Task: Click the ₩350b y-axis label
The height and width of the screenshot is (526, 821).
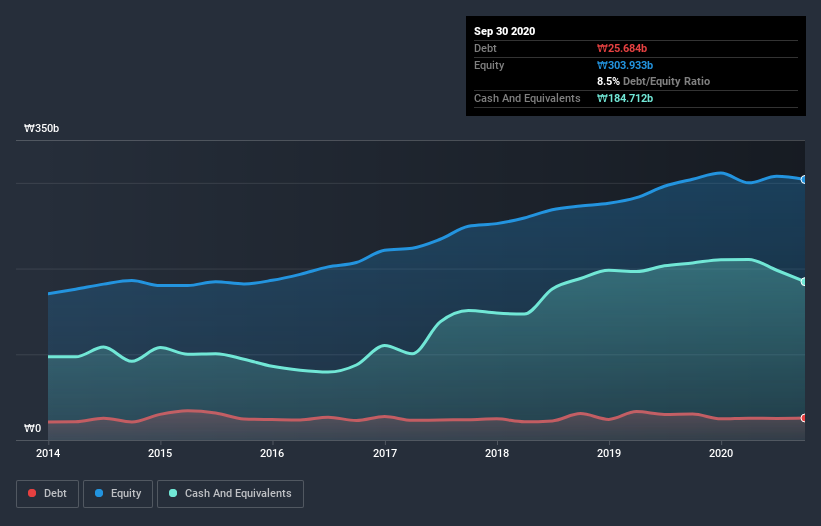Action: click(41, 128)
